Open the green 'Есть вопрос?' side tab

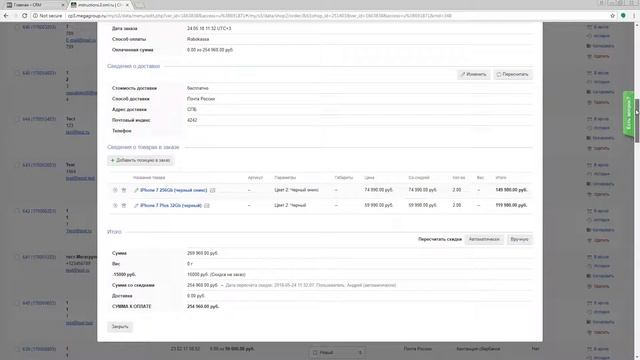click(628, 113)
